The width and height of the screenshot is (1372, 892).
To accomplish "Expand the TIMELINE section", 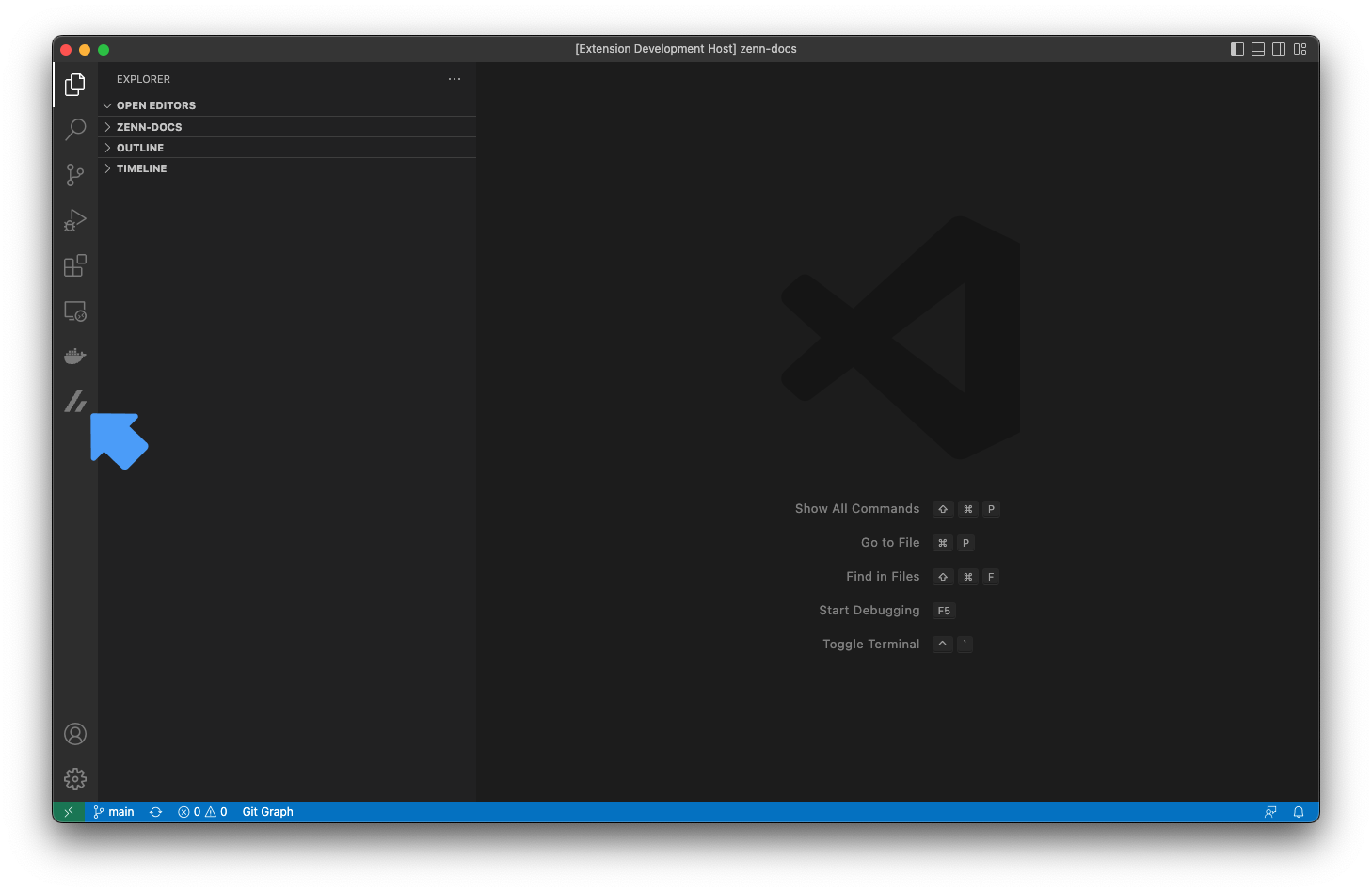I will click(287, 168).
